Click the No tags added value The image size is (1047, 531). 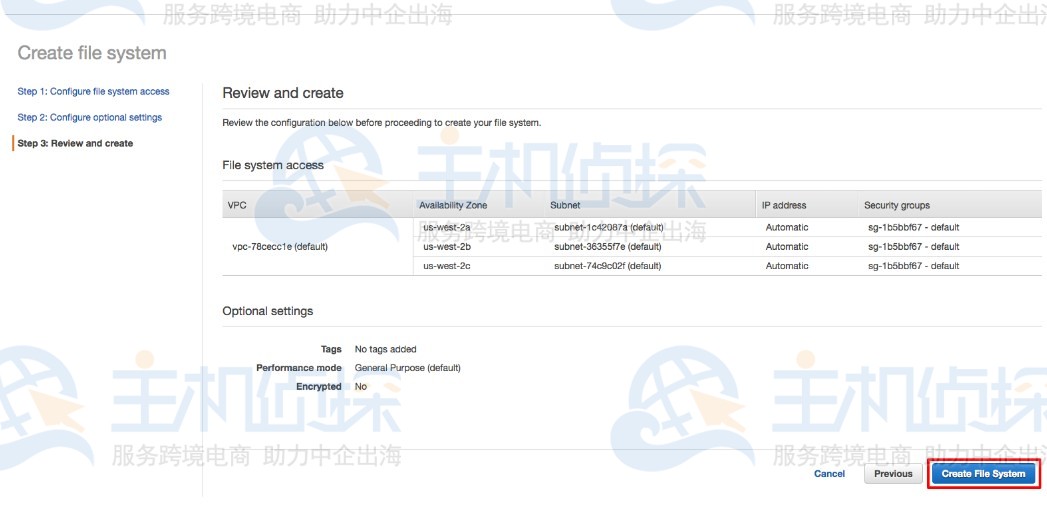coord(385,349)
